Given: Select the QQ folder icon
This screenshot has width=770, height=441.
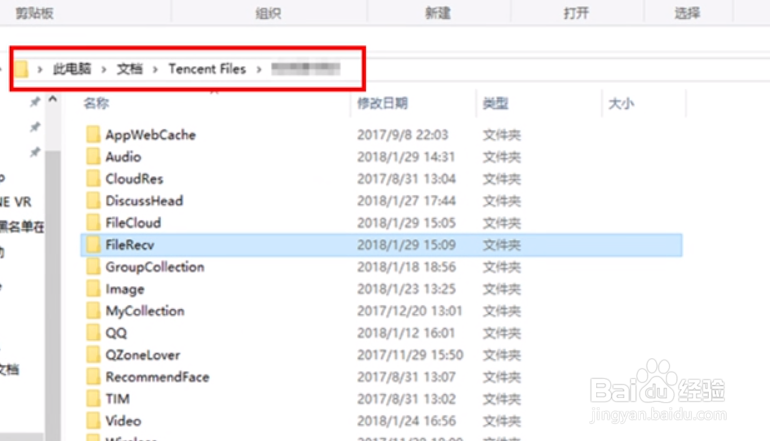Looking at the screenshot, I should tap(93, 332).
